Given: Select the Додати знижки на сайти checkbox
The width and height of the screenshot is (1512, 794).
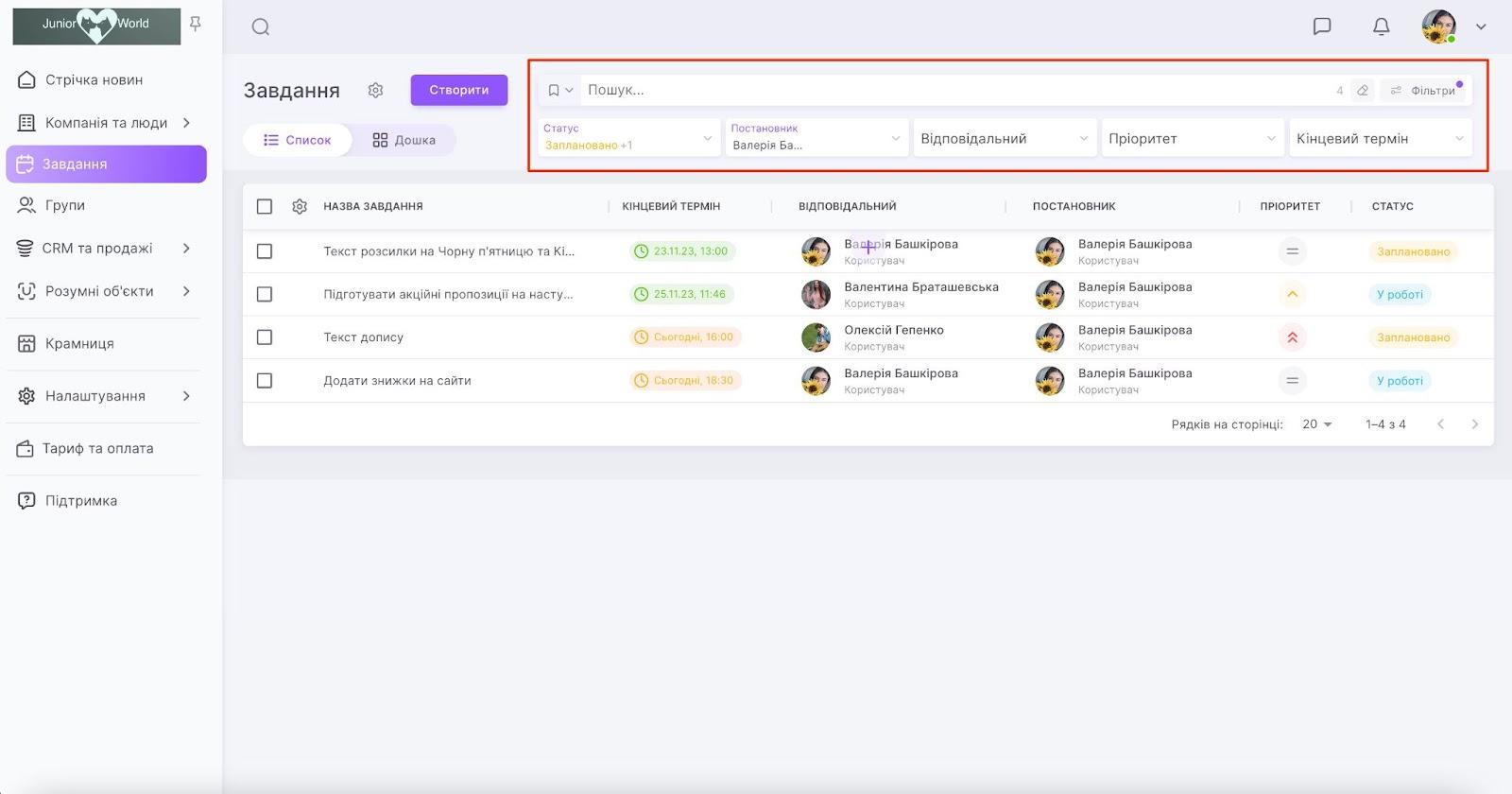Looking at the screenshot, I should (x=265, y=381).
